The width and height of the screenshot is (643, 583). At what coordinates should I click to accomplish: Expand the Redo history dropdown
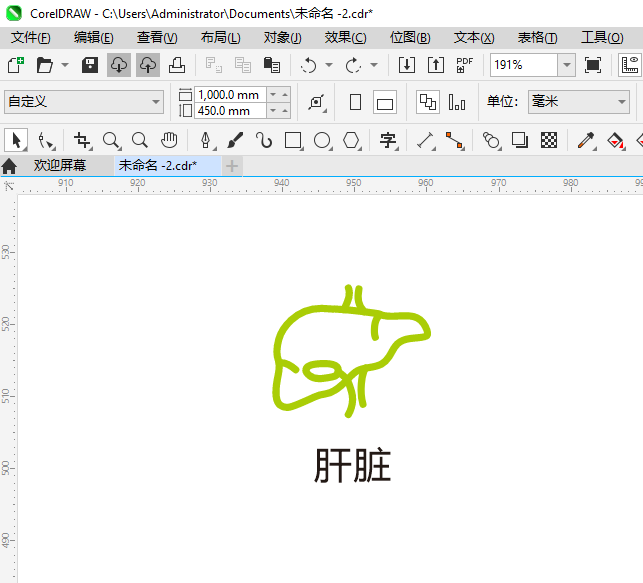pos(374,65)
